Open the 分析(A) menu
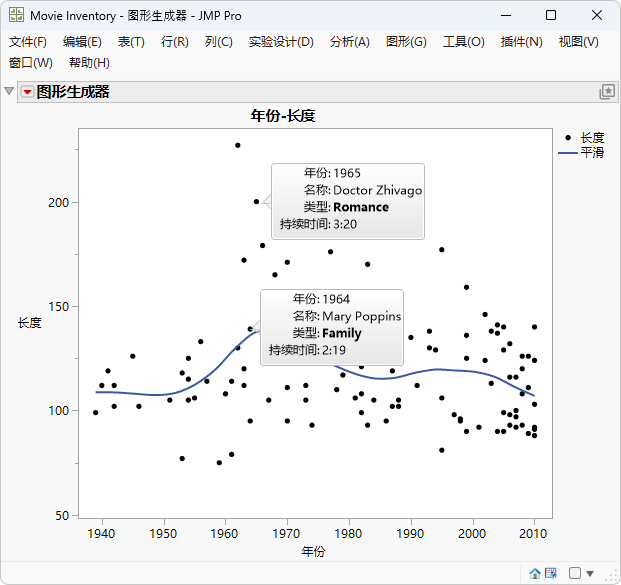Viewport: 621px width, 585px height. [x=350, y=42]
